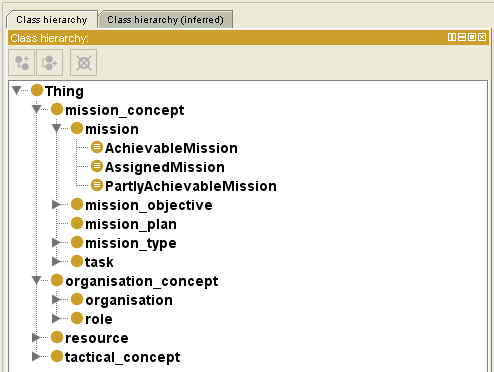Collapse the mission node
The width and height of the screenshot is (494, 372).
56,128
